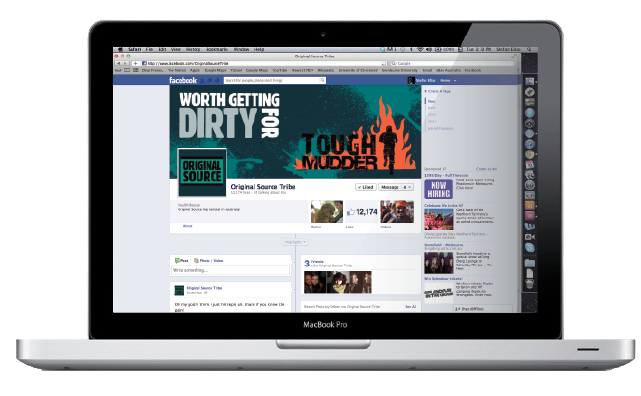Viewport: 641px width, 396px height.
Task: Click the Create a Page link
Action: tap(438, 91)
